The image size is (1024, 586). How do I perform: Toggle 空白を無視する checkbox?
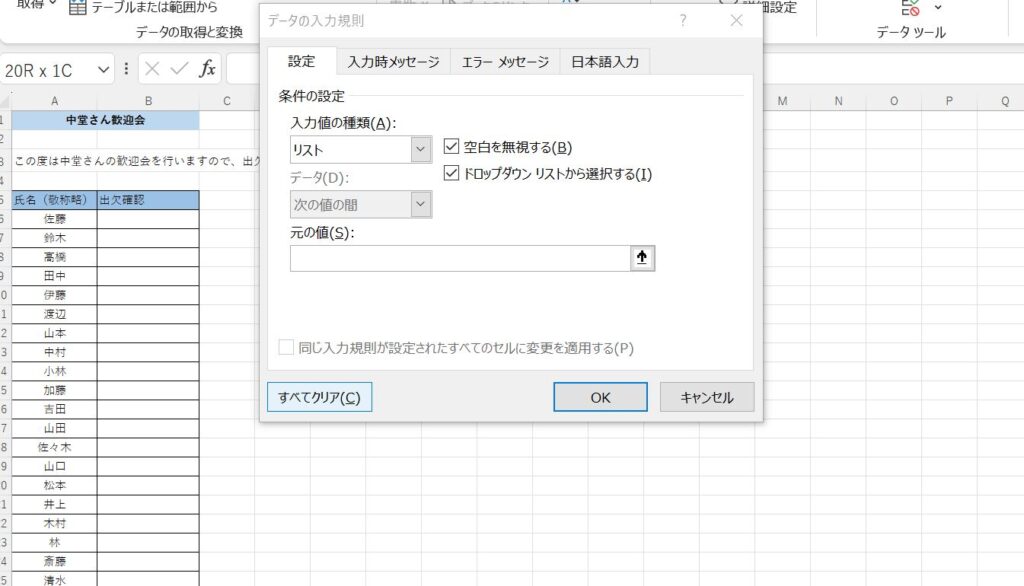point(451,148)
